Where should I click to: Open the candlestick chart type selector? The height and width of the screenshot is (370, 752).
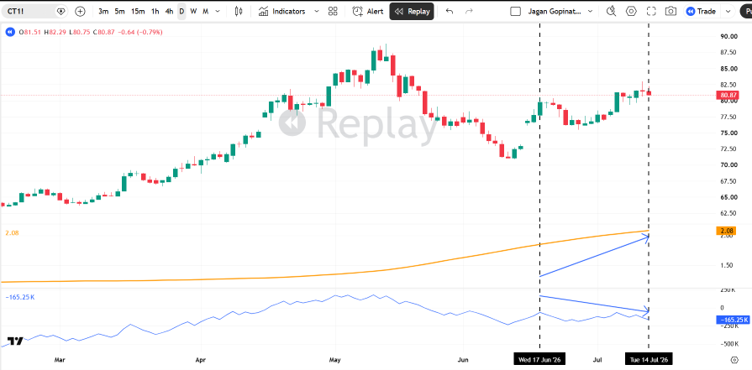[238, 12]
